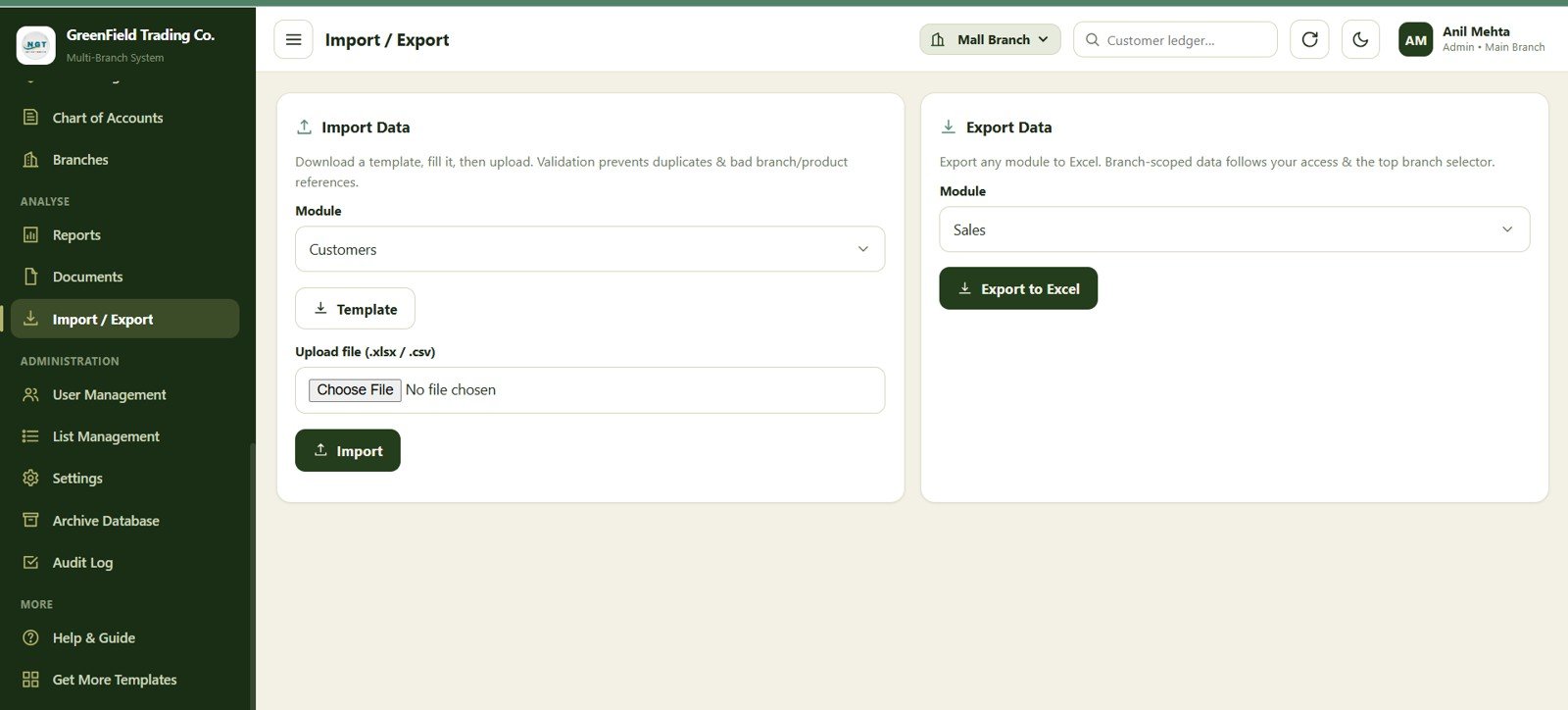Click the Import Data heading
The height and width of the screenshot is (710, 1568).
pos(366,127)
